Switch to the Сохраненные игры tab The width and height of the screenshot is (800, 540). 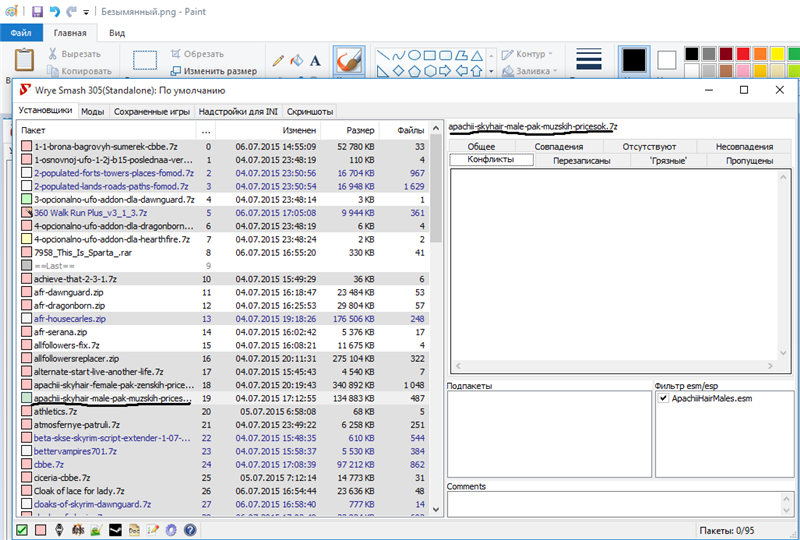[152, 111]
